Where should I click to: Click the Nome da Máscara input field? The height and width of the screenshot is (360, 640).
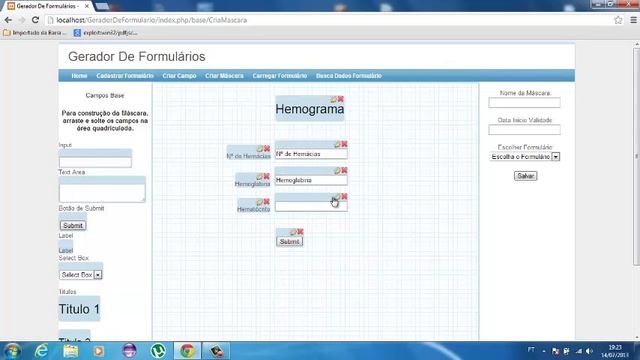coord(524,103)
